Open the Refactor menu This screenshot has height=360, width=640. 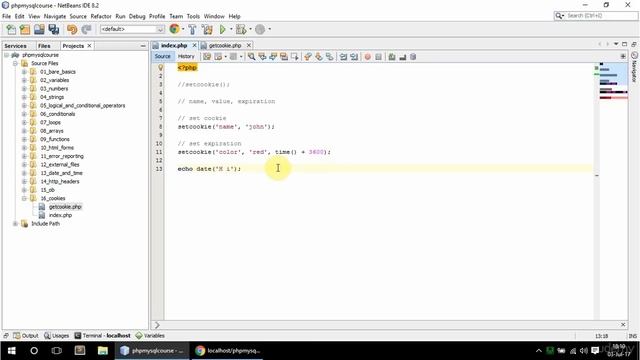pyautogui.click(x=101, y=16)
